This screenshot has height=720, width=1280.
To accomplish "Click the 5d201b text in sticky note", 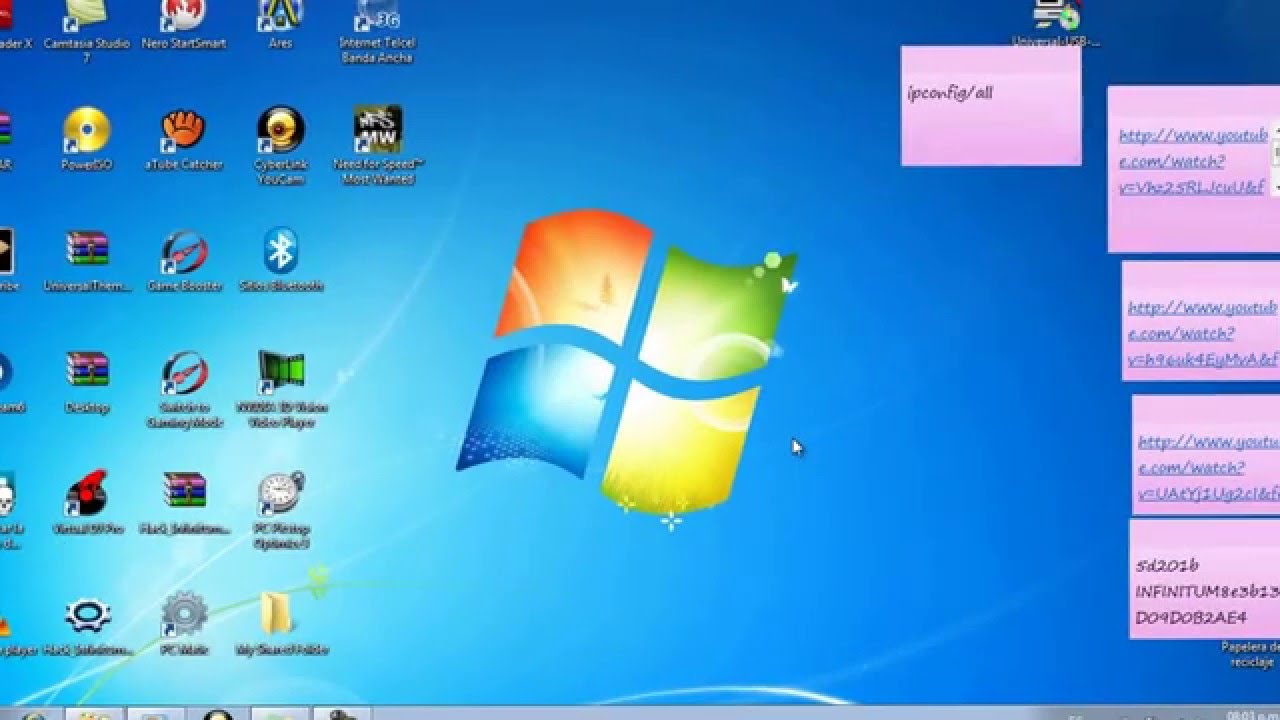I will click(1168, 565).
